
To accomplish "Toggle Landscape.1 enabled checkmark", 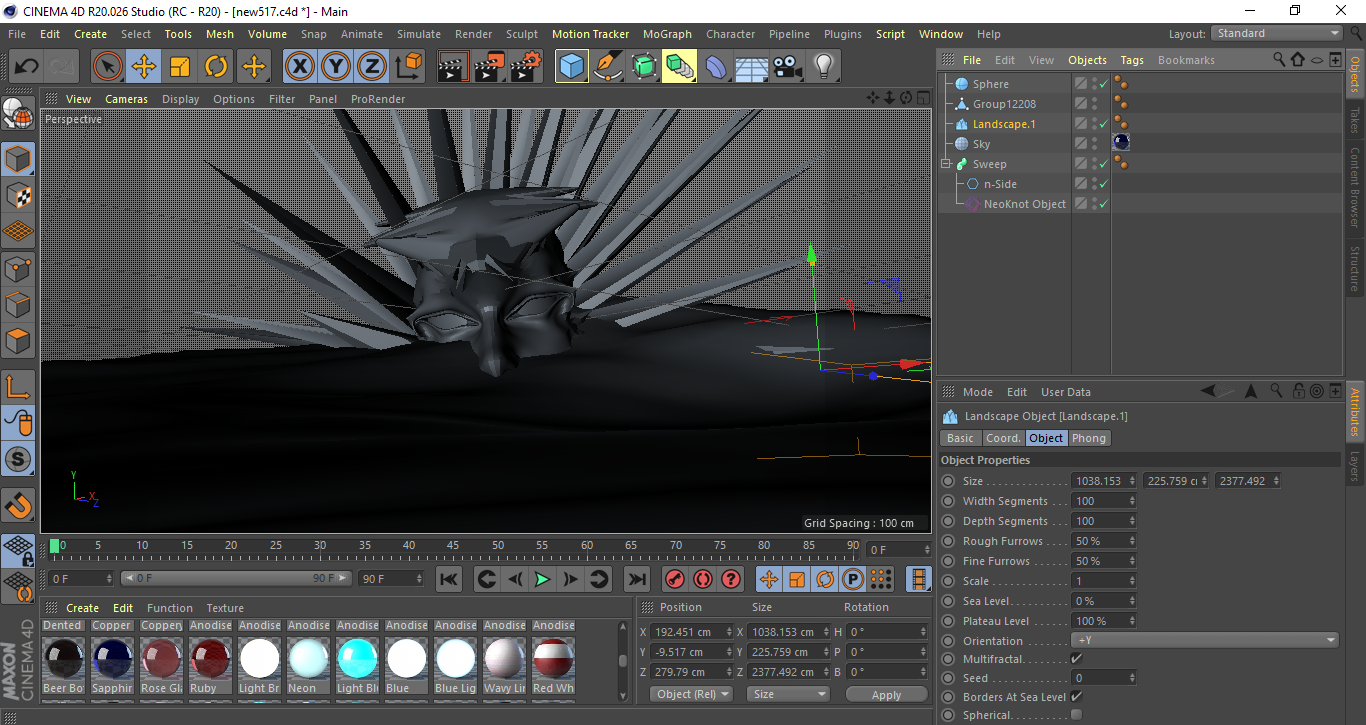I will pyautogui.click(x=1104, y=124).
